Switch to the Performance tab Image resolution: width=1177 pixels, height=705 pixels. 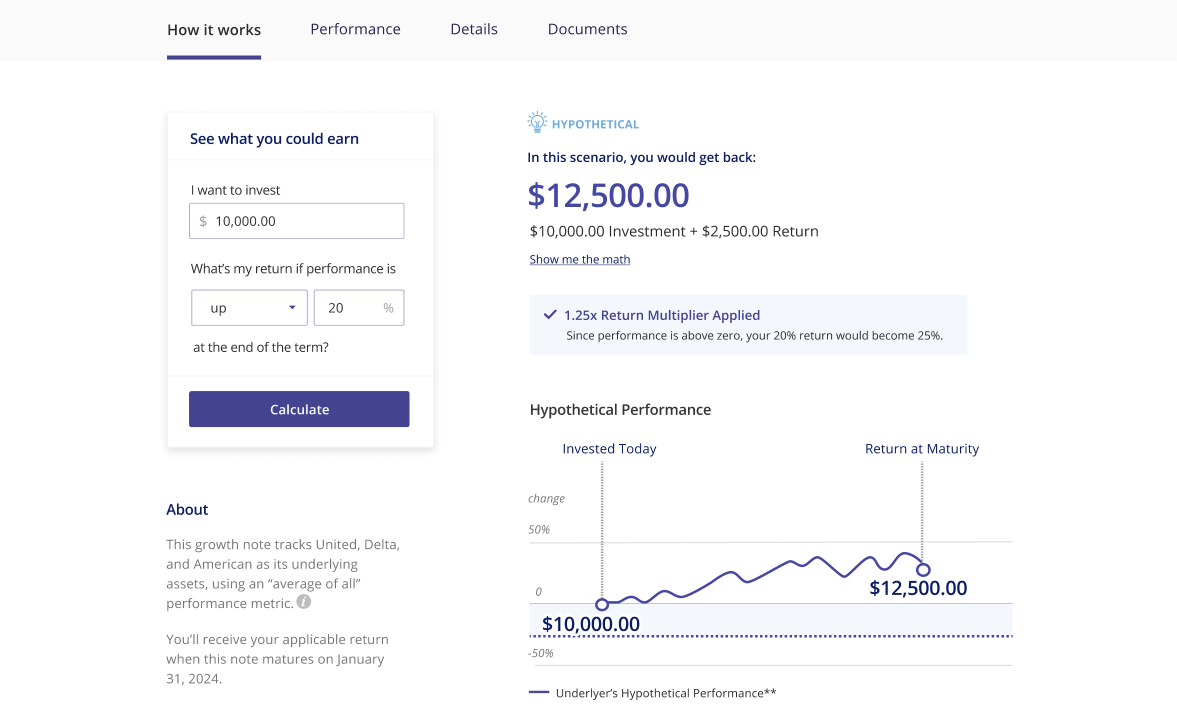pyautogui.click(x=355, y=29)
